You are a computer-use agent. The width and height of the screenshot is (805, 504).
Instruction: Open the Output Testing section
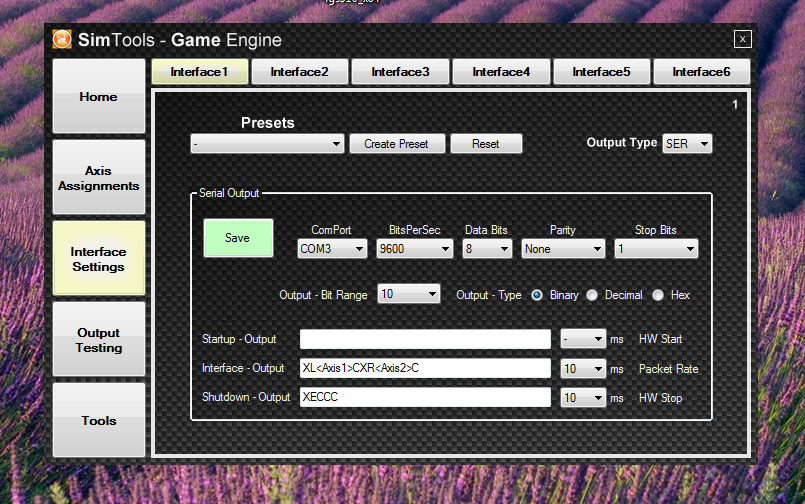point(99,340)
